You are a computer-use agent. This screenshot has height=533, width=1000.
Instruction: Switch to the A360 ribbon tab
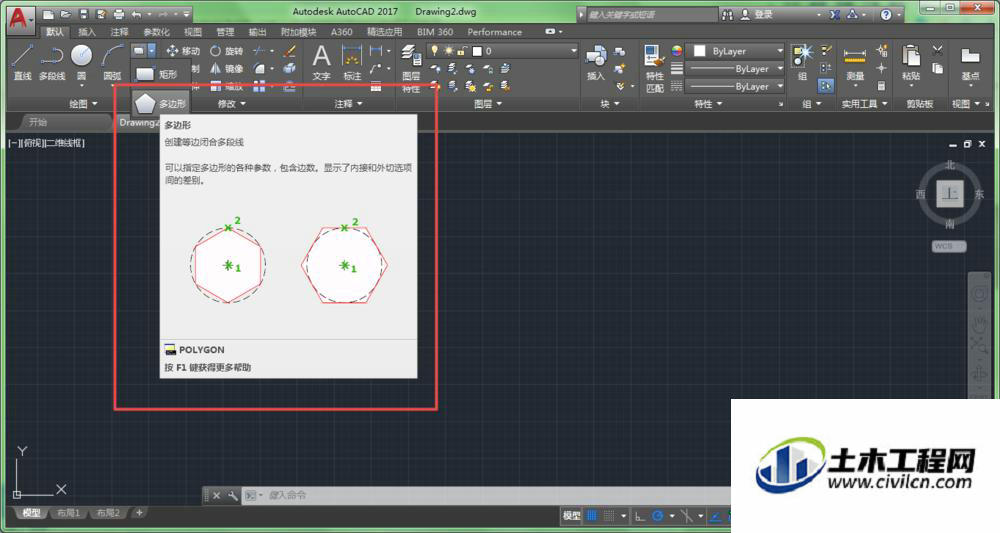pos(341,32)
